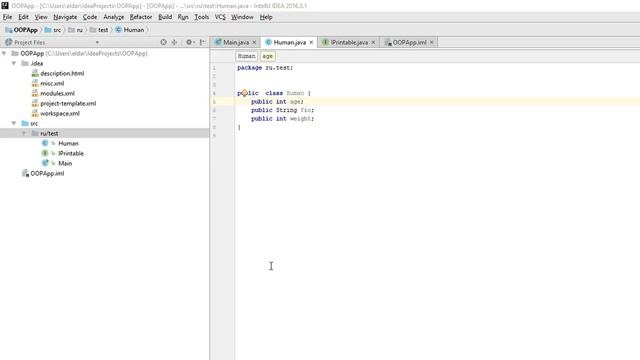Screen dimensions: 640x360
Task: Select Human class in project tree
Action: tap(68, 144)
